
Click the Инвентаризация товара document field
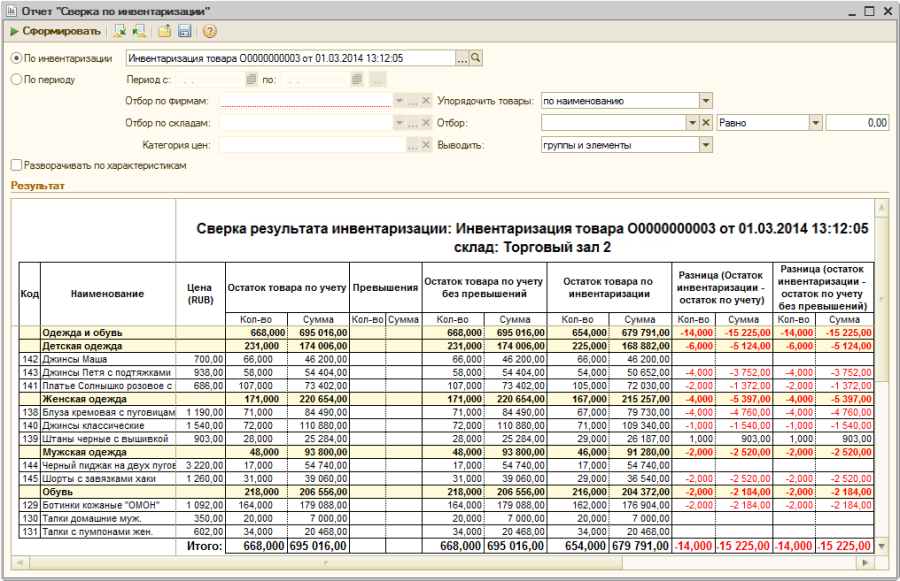(290, 58)
